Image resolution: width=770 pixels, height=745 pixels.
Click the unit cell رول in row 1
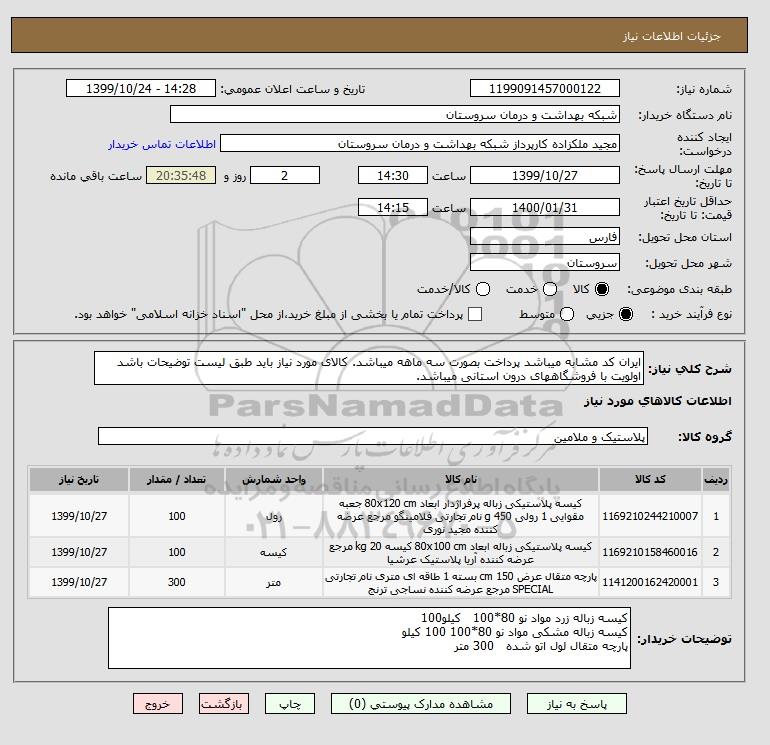point(274,516)
